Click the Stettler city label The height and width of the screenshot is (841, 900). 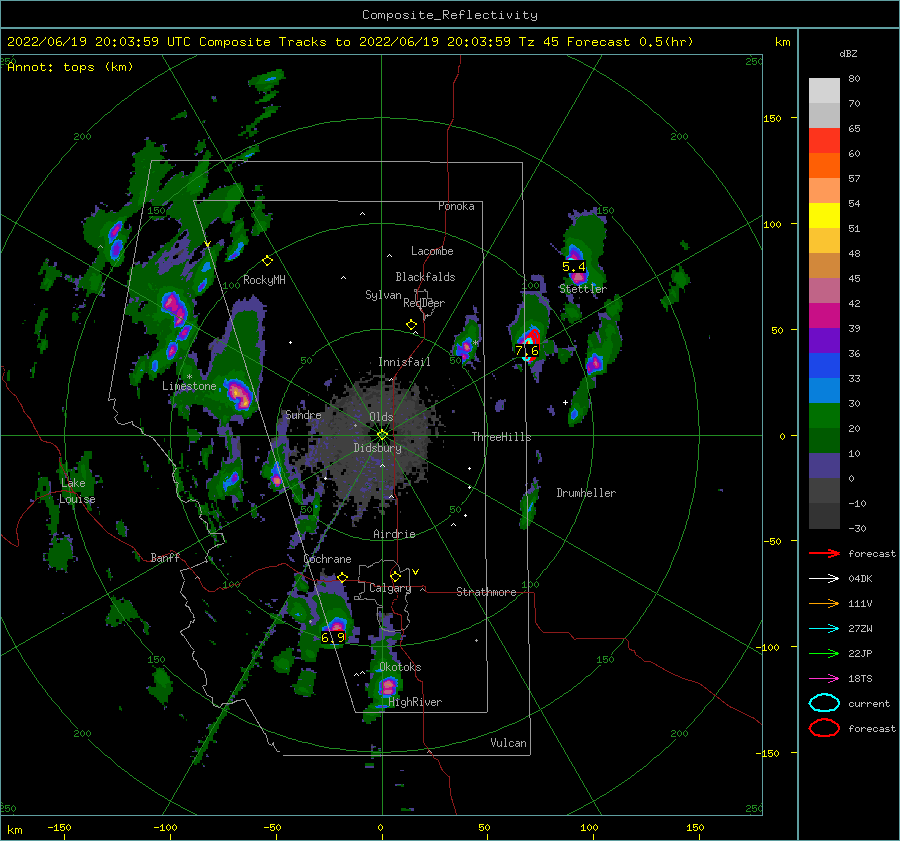(x=583, y=289)
